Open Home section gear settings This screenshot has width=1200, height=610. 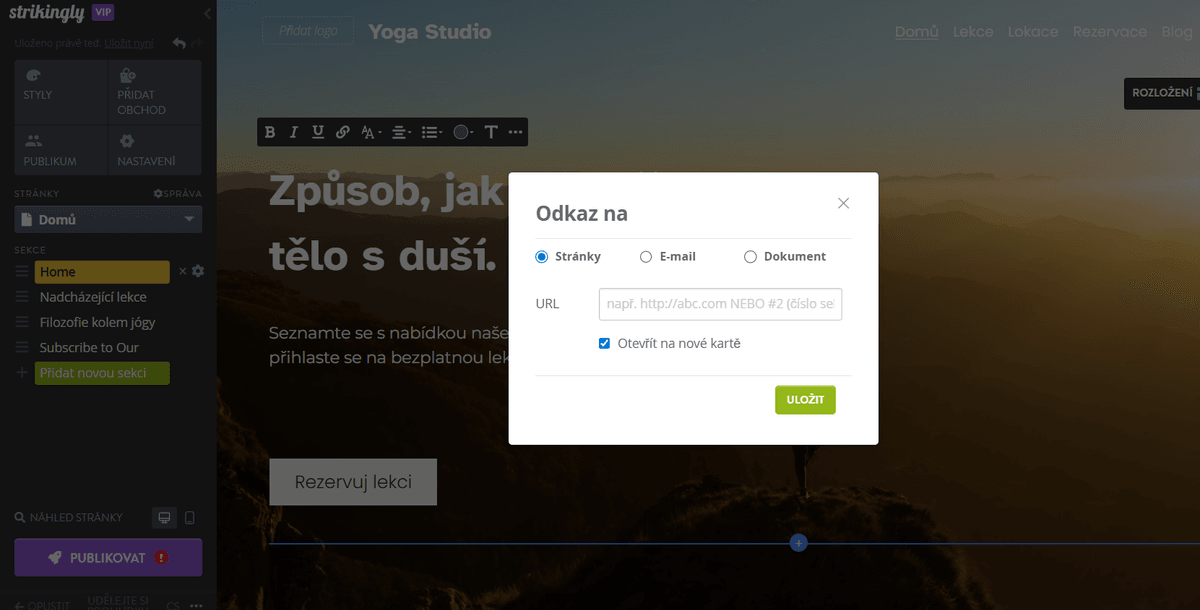[x=198, y=271]
